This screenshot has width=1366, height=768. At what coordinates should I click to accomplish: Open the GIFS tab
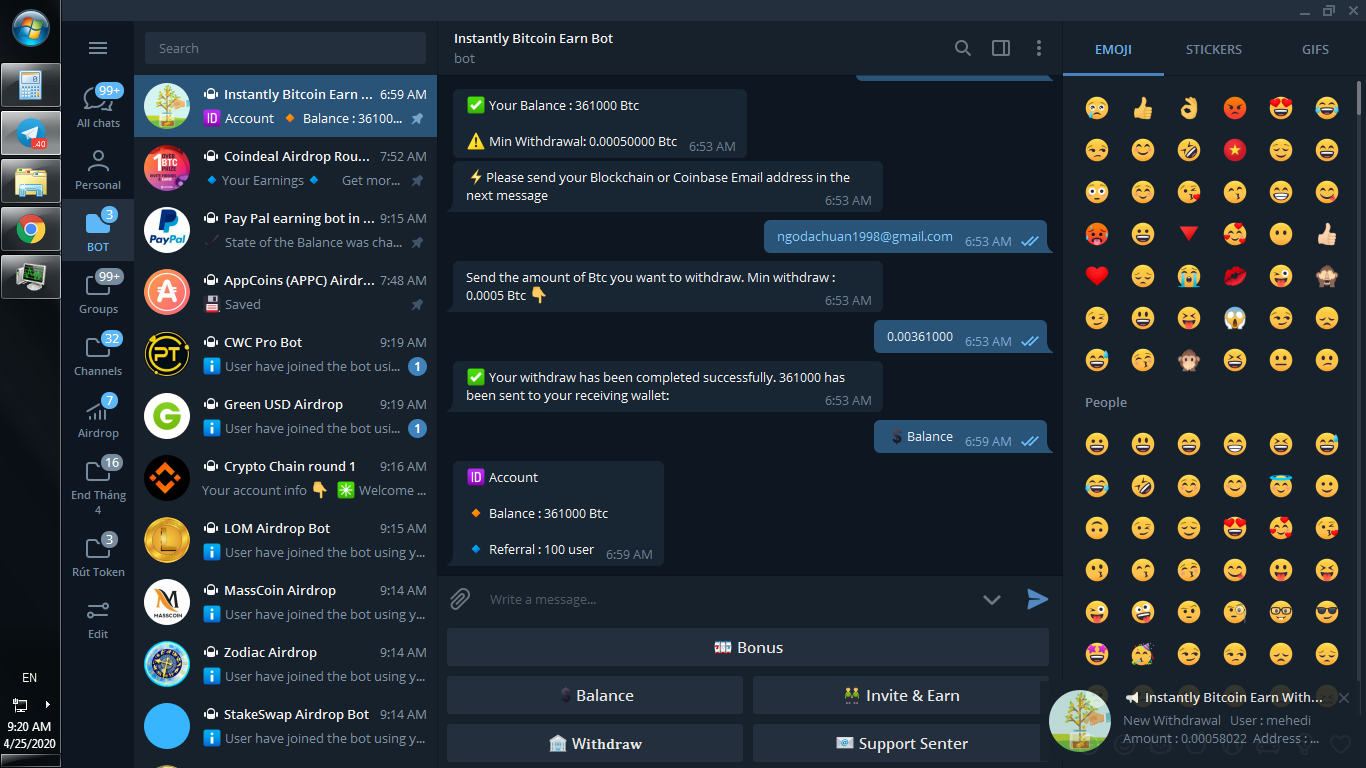pyautogui.click(x=1315, y=50)
